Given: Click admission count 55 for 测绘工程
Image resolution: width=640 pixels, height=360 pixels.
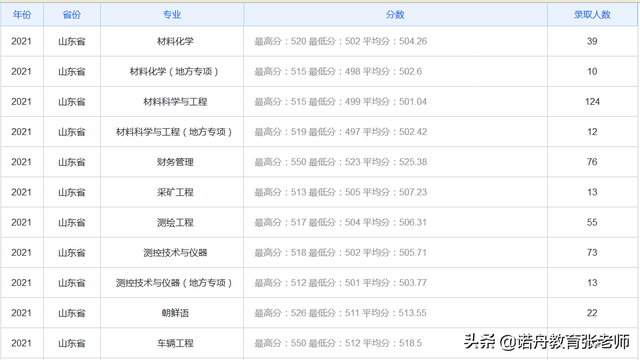Looking at the screenshot, I should [x=592, y=222].
